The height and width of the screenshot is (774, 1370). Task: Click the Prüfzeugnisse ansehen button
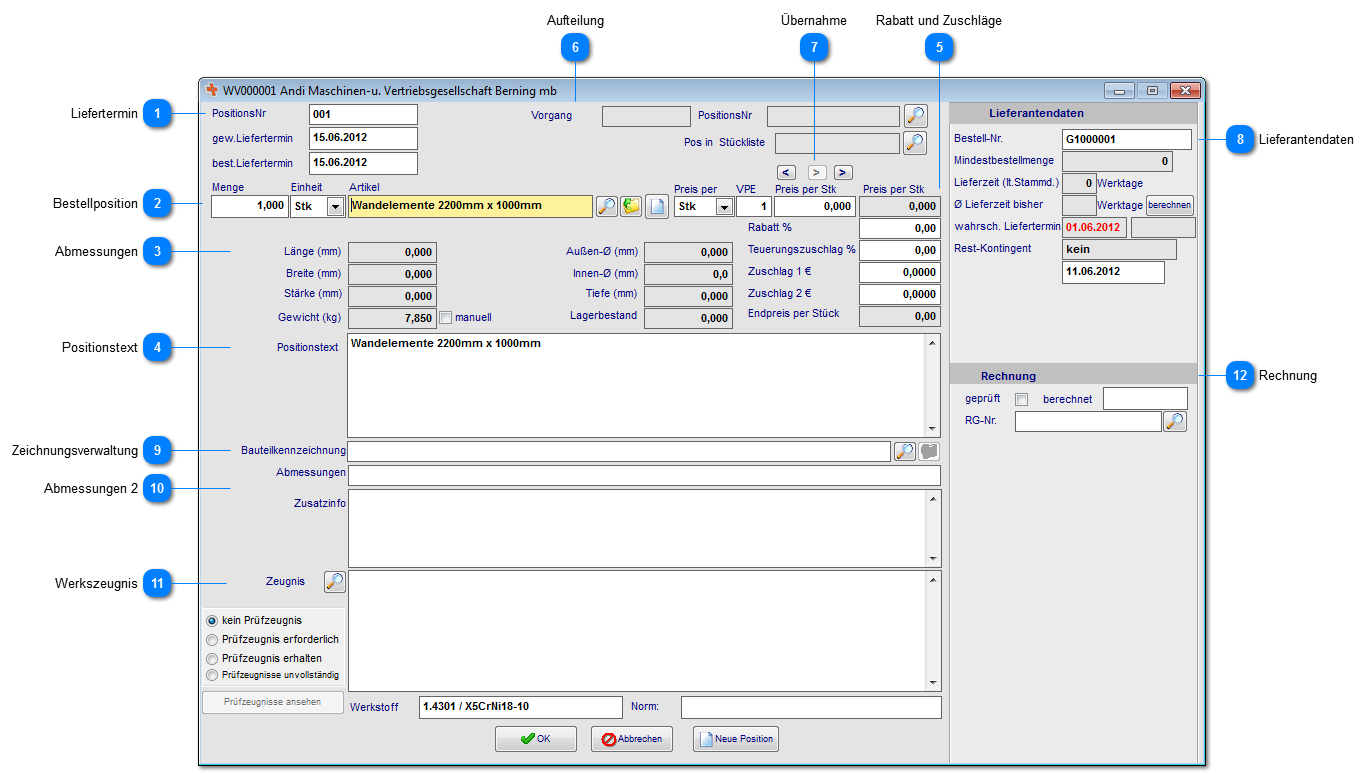coord(273,702)
